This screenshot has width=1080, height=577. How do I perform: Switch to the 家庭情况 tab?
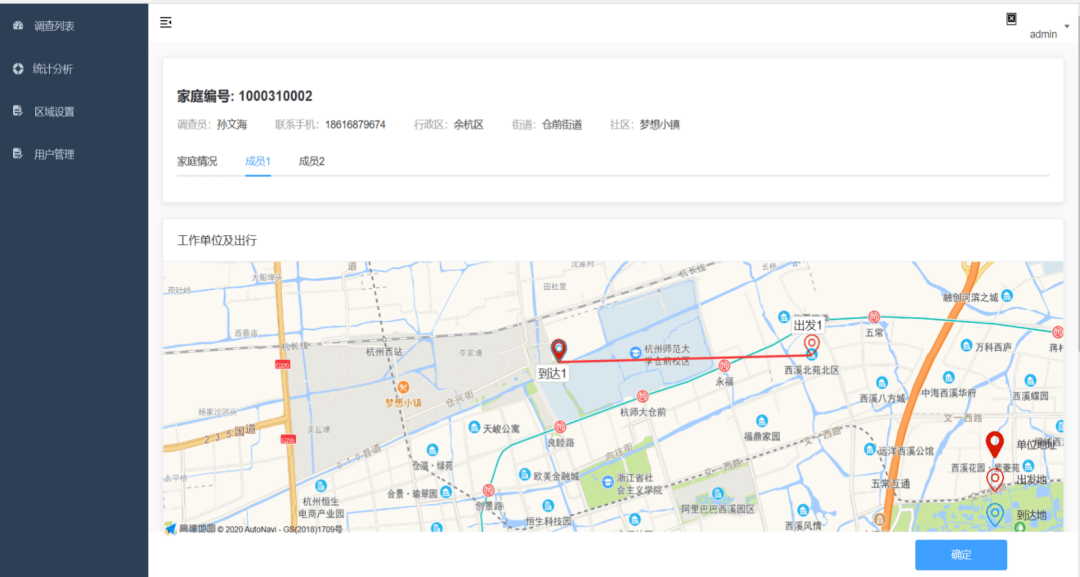point(197,161)
